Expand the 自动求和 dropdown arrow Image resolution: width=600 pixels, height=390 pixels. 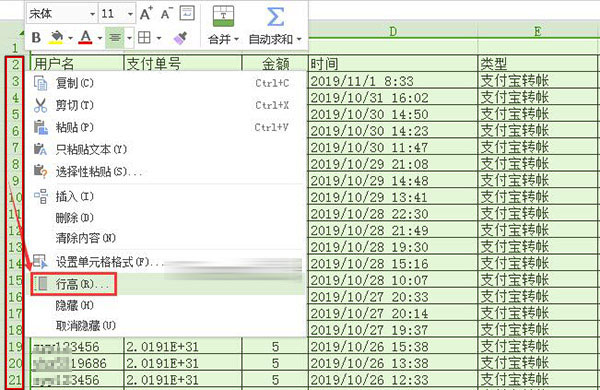click(x=299, y=39)
